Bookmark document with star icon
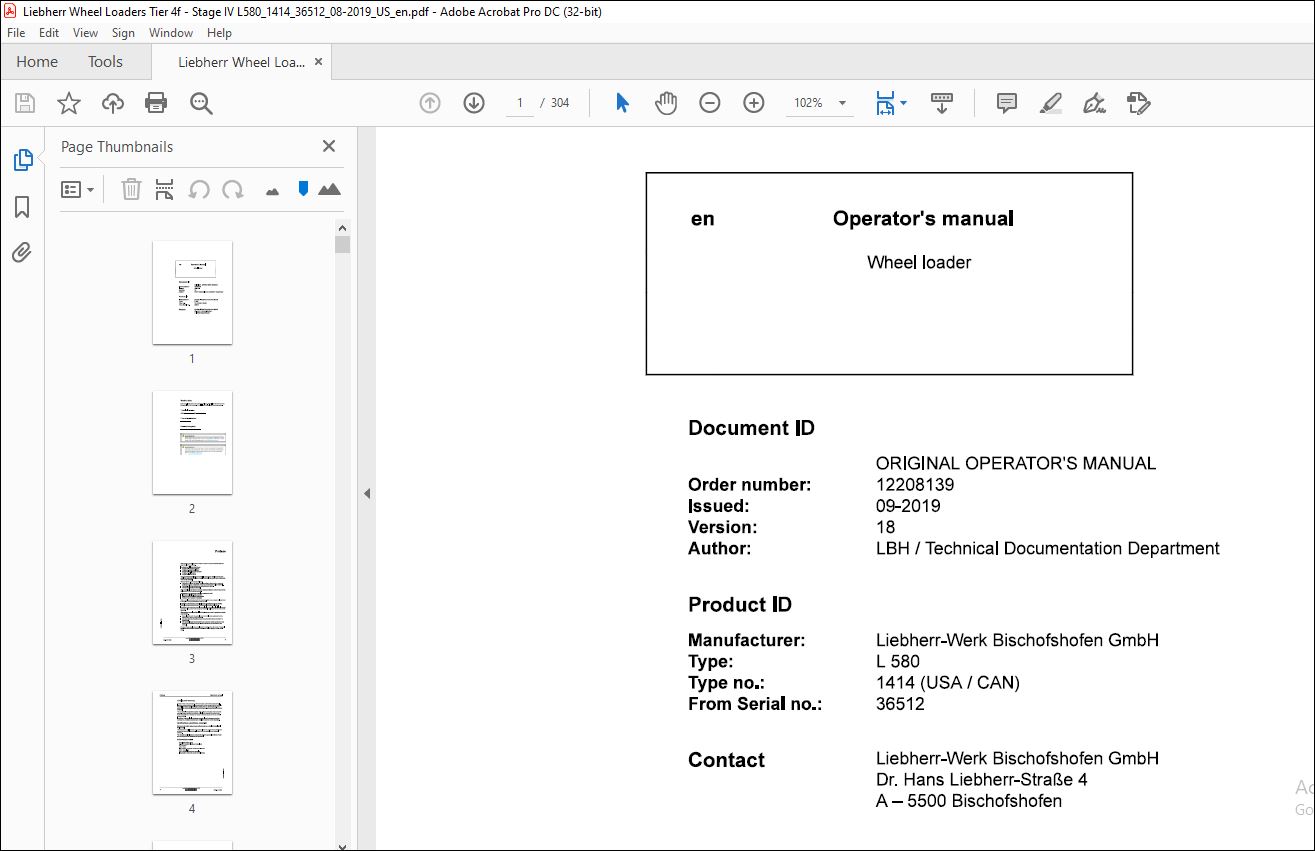The width and height of the screenshot is (1315, 851). 68,103
